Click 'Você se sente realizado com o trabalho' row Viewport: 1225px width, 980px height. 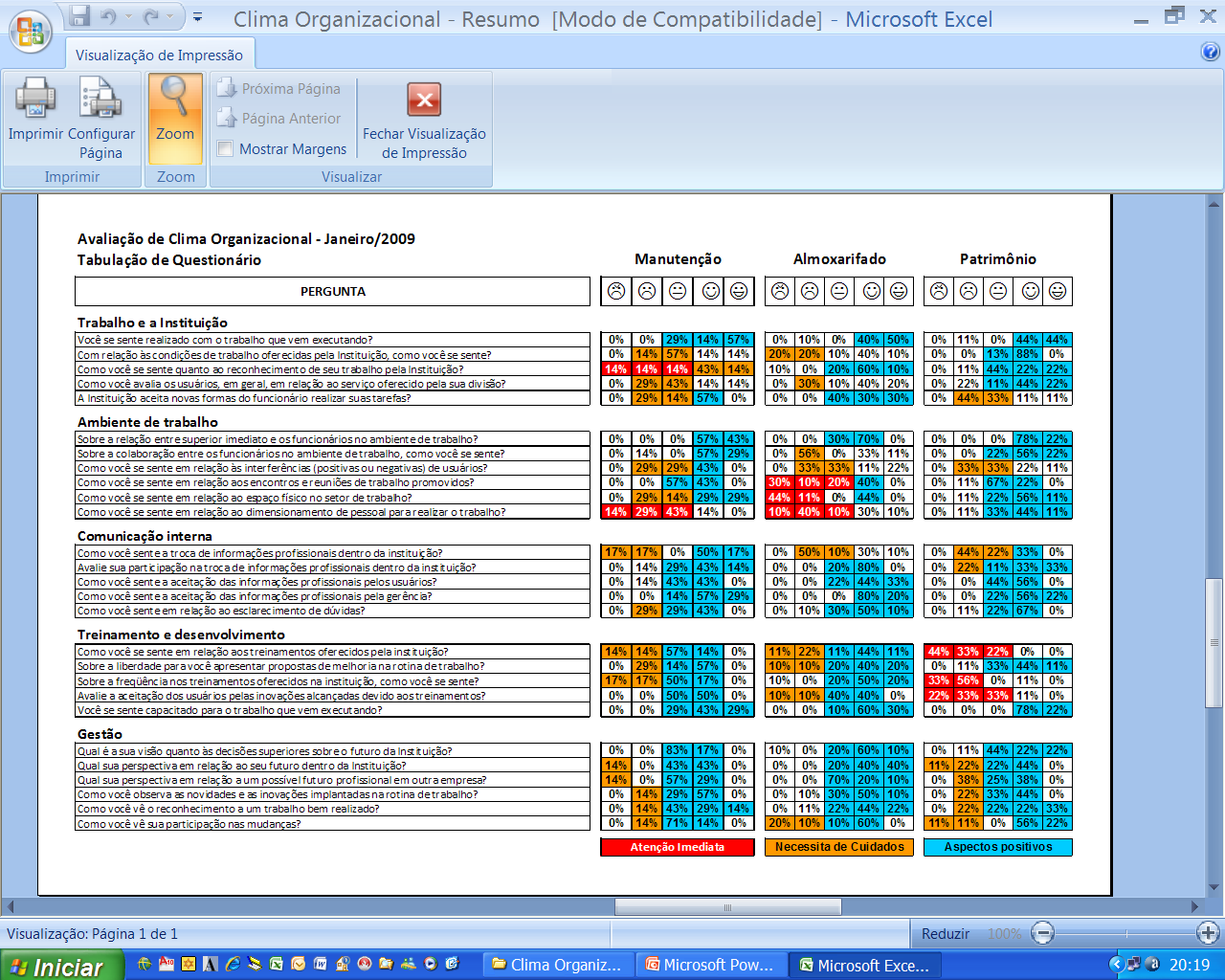click(332, 340)
